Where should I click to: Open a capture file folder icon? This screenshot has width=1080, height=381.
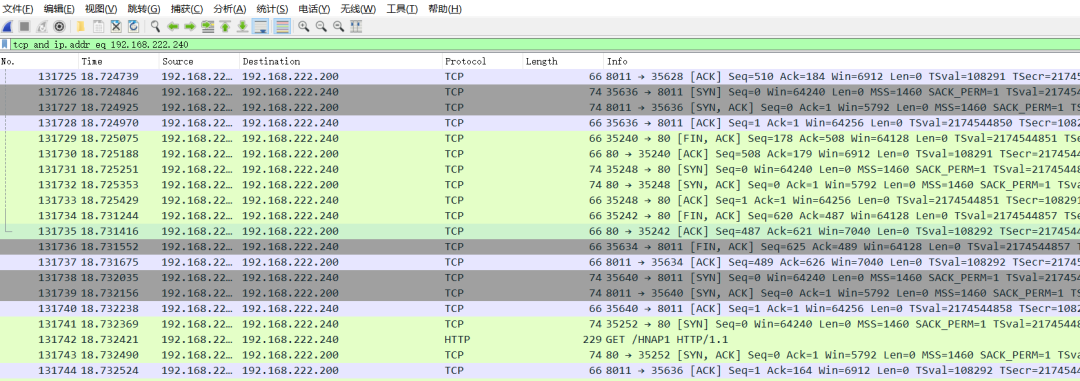pos(81,26)
